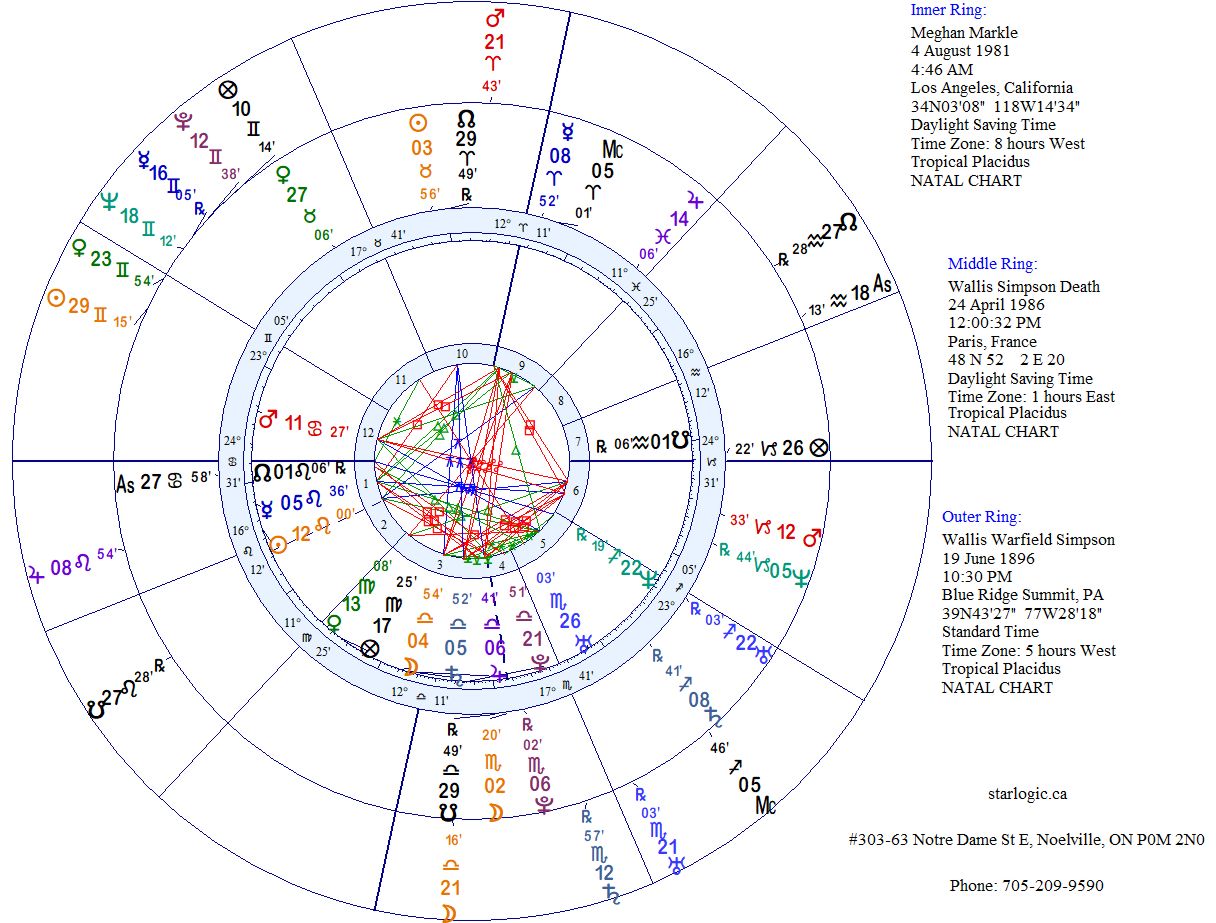The height and width of the screenshot is (923, 1216).
Task: Select the South Node glyph at 27 Leo
Action: click(x=96, y=710)
